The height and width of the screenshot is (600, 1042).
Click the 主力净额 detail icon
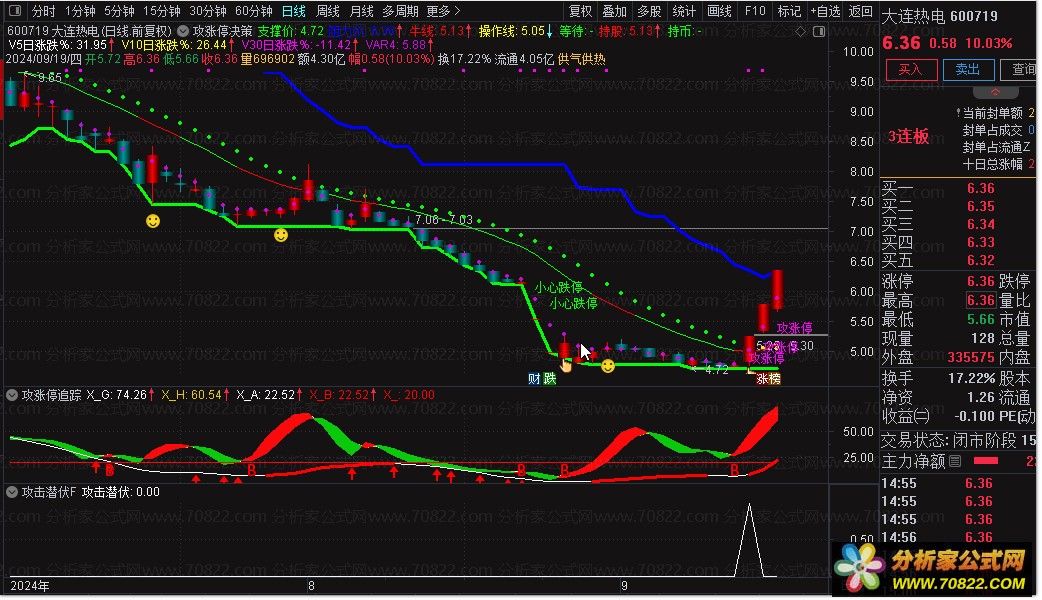pos(954,460)
